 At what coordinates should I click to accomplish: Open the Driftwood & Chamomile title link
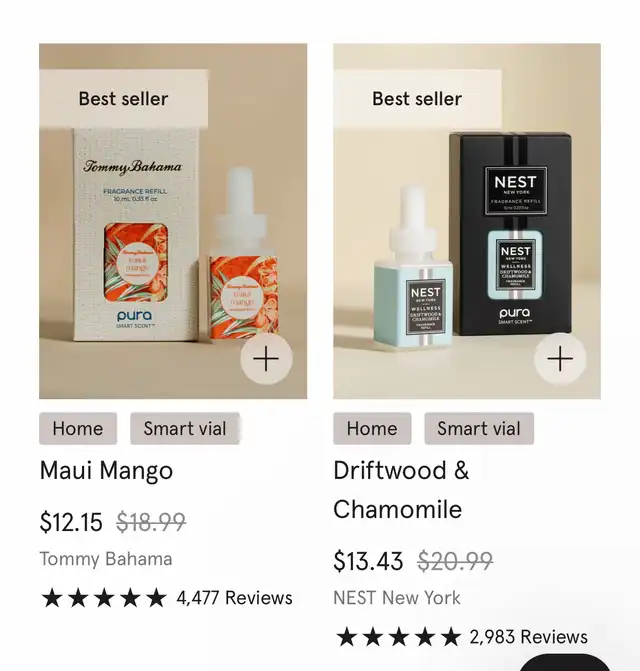pos(401,490)
